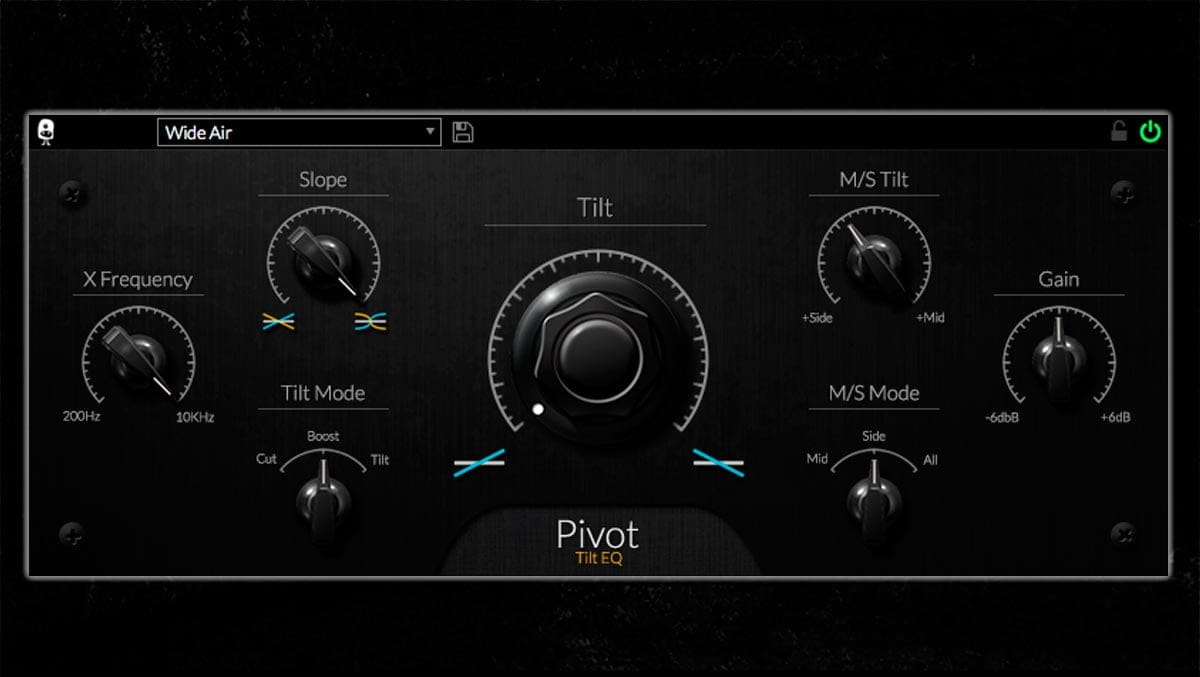Click the +Mid label
This screenshot has width=1200, height=677.
point(930,318)
